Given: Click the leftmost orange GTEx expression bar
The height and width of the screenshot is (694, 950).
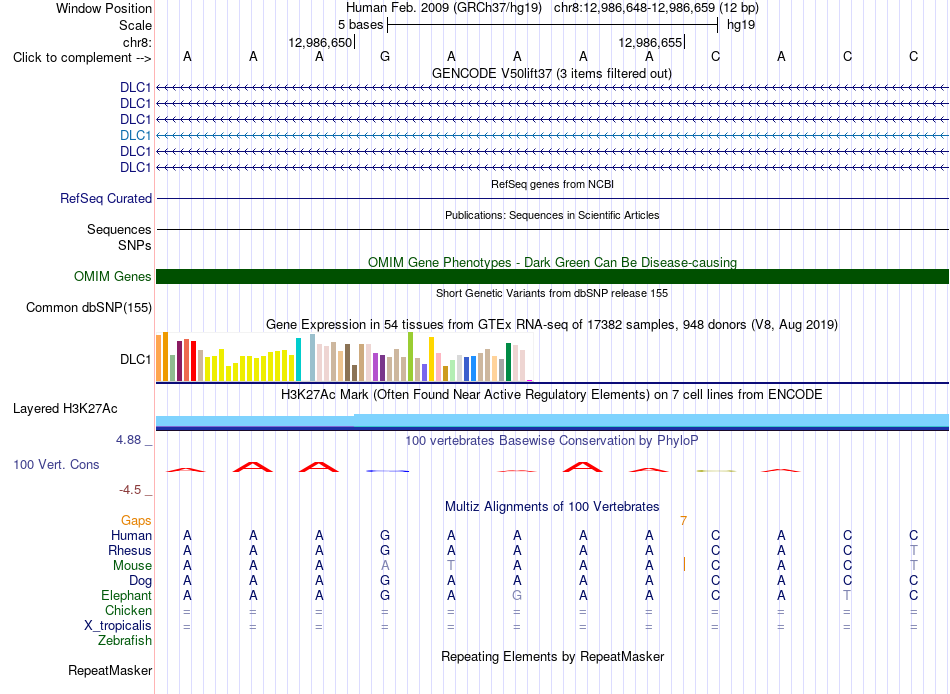Looking at the screenshot, I should click(x=159, y=358).
